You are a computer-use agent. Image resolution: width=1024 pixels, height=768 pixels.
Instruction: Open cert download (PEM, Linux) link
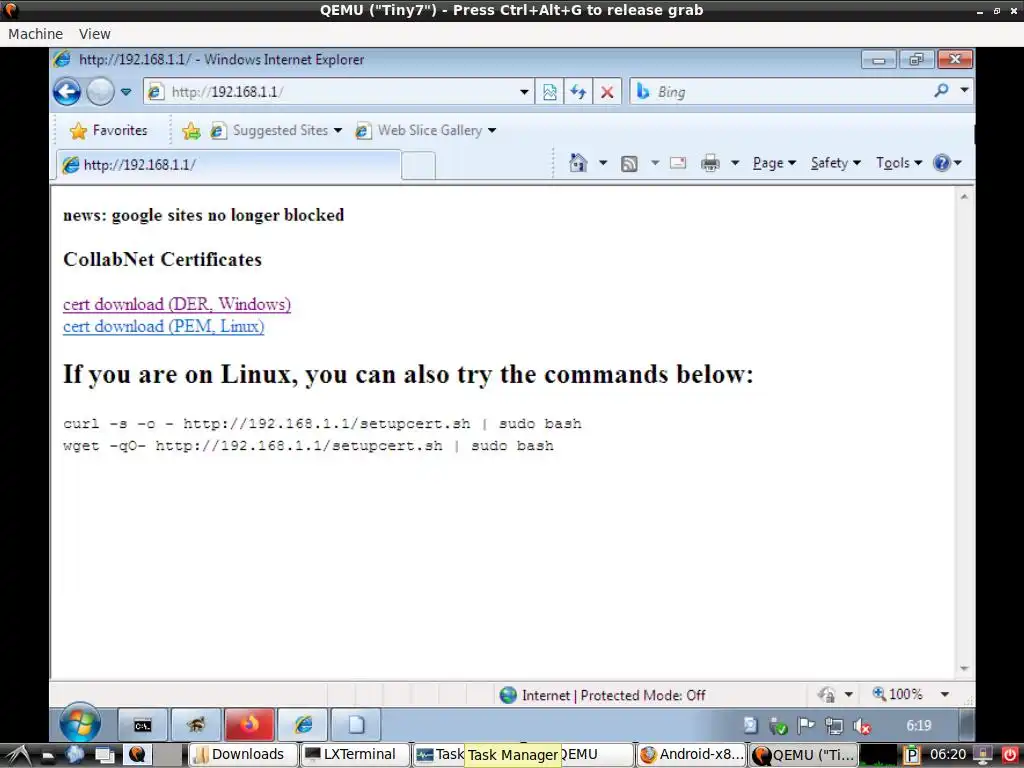[x=163, y=326]
